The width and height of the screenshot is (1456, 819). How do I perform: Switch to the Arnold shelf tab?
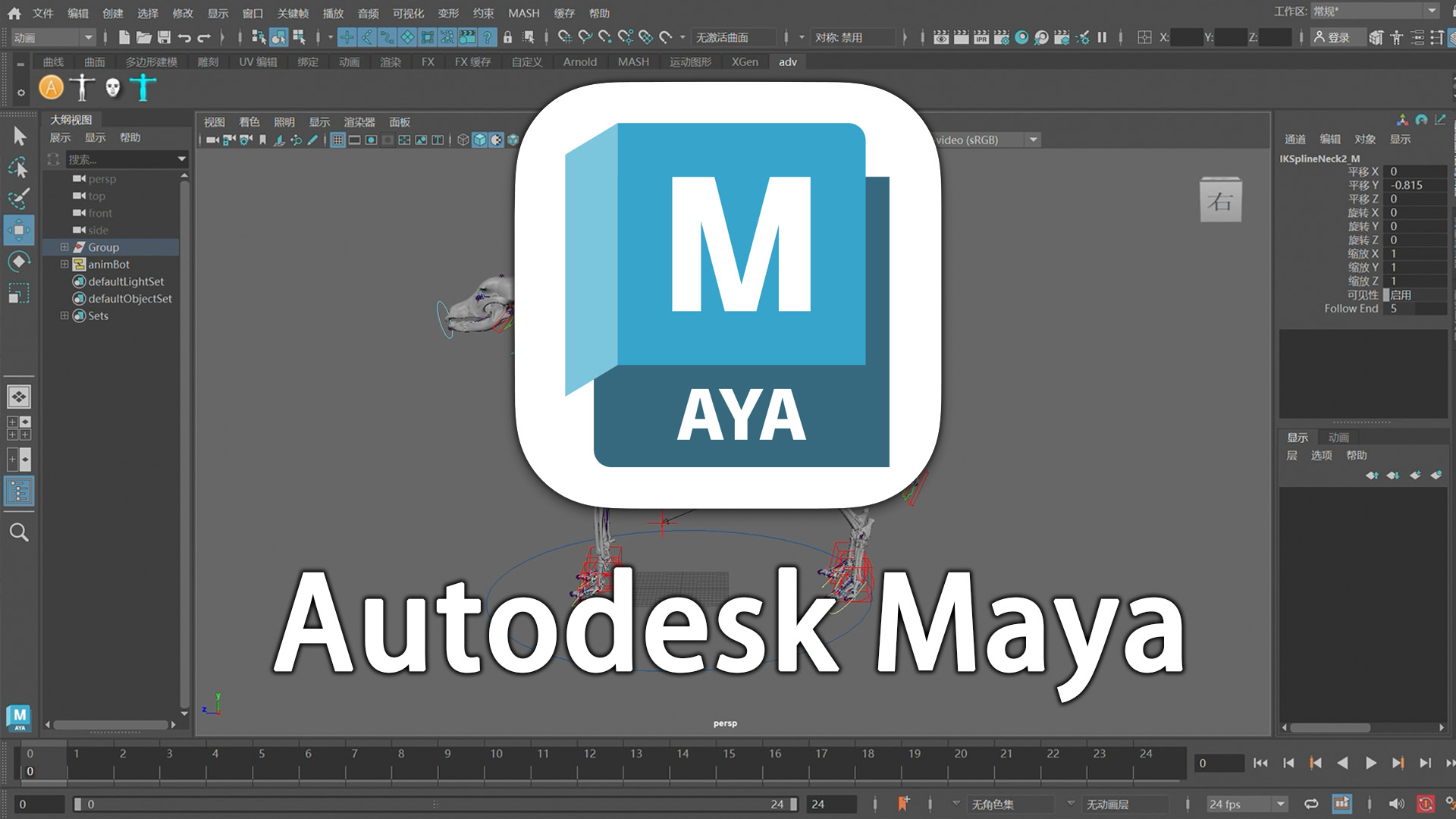click(x=579, y=61)
